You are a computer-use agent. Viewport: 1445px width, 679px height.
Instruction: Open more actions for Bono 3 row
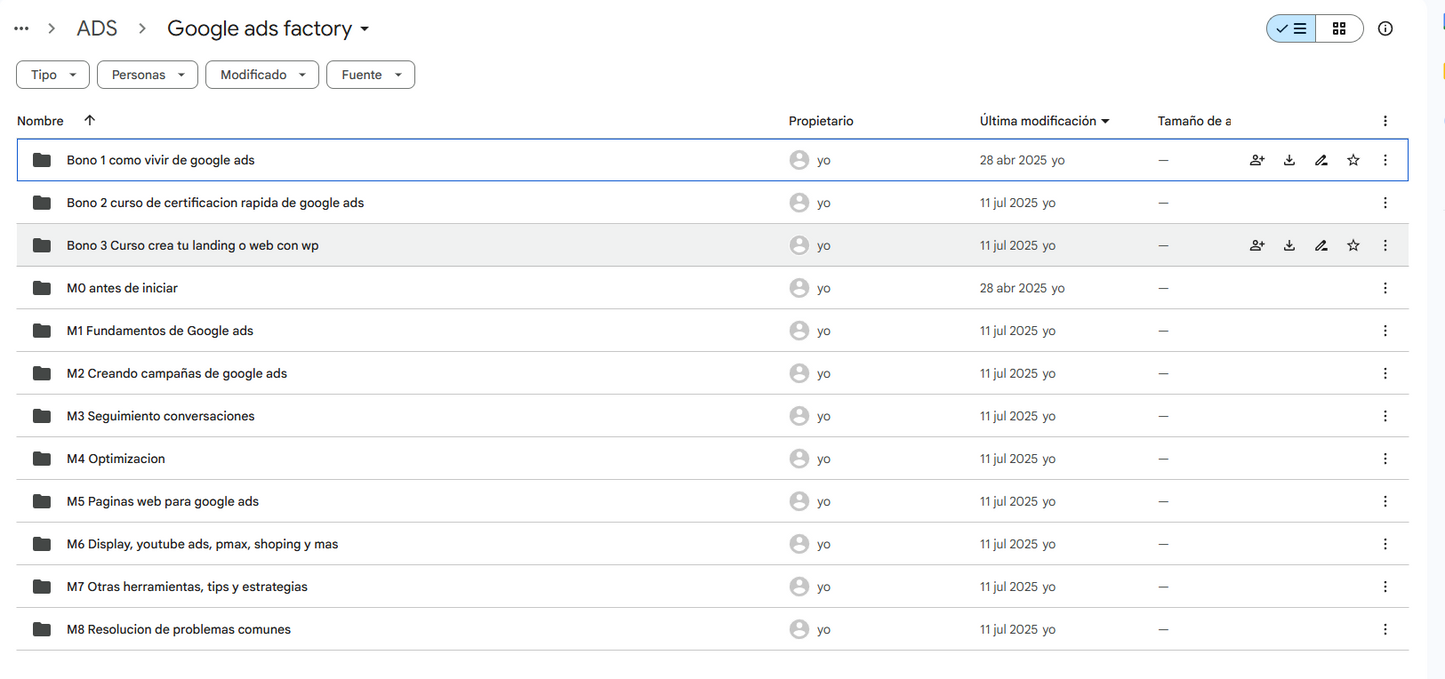[x=1385, y=245]
